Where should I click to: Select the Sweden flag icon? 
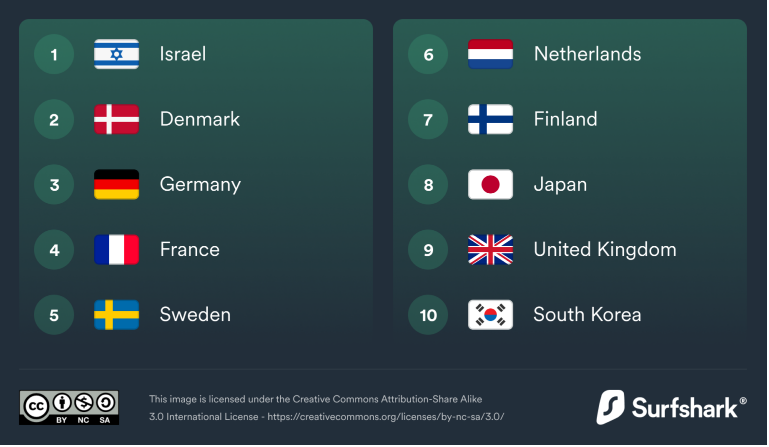(116, 315)
